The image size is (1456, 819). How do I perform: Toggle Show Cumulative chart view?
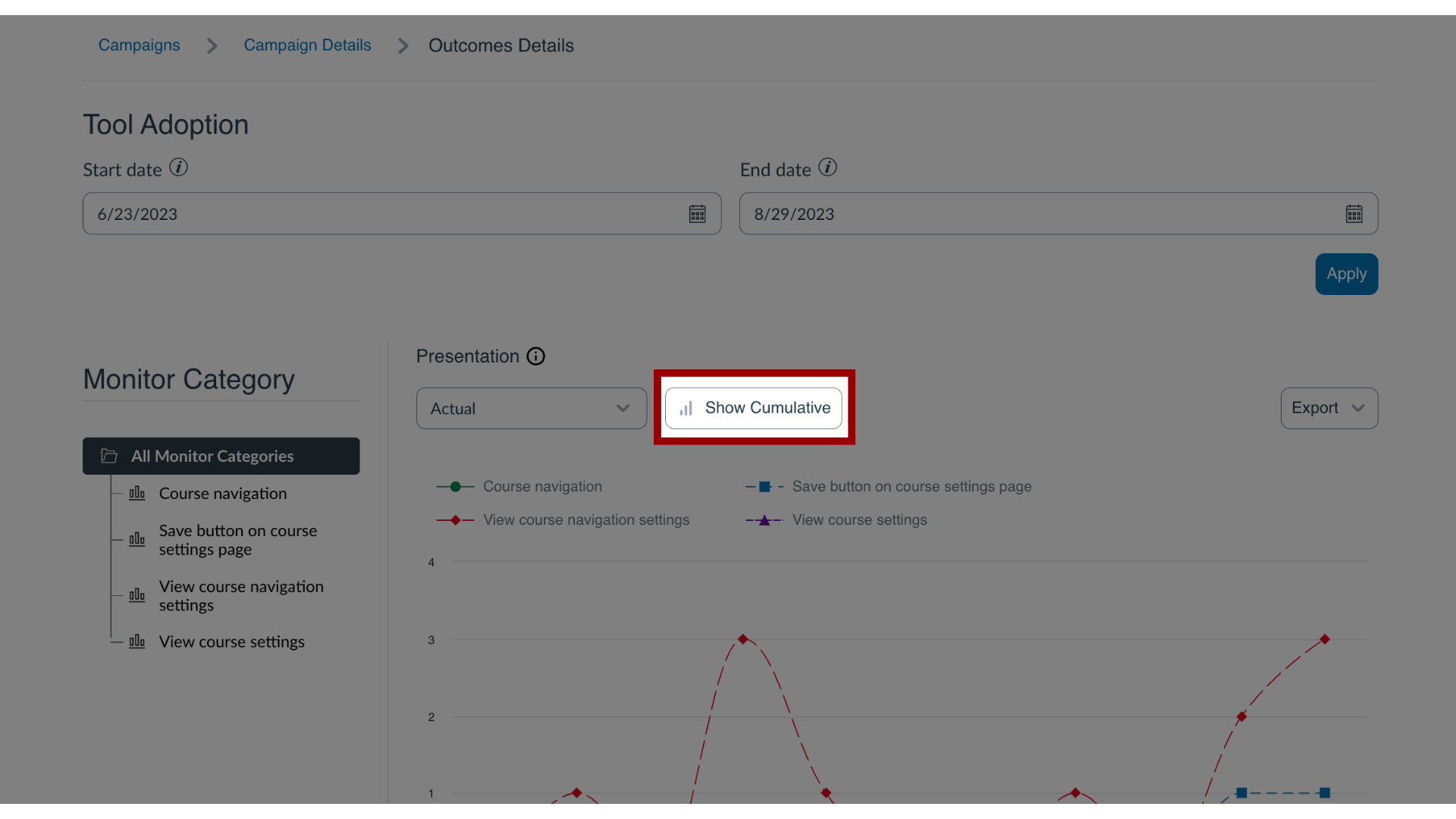coord(753,408)
